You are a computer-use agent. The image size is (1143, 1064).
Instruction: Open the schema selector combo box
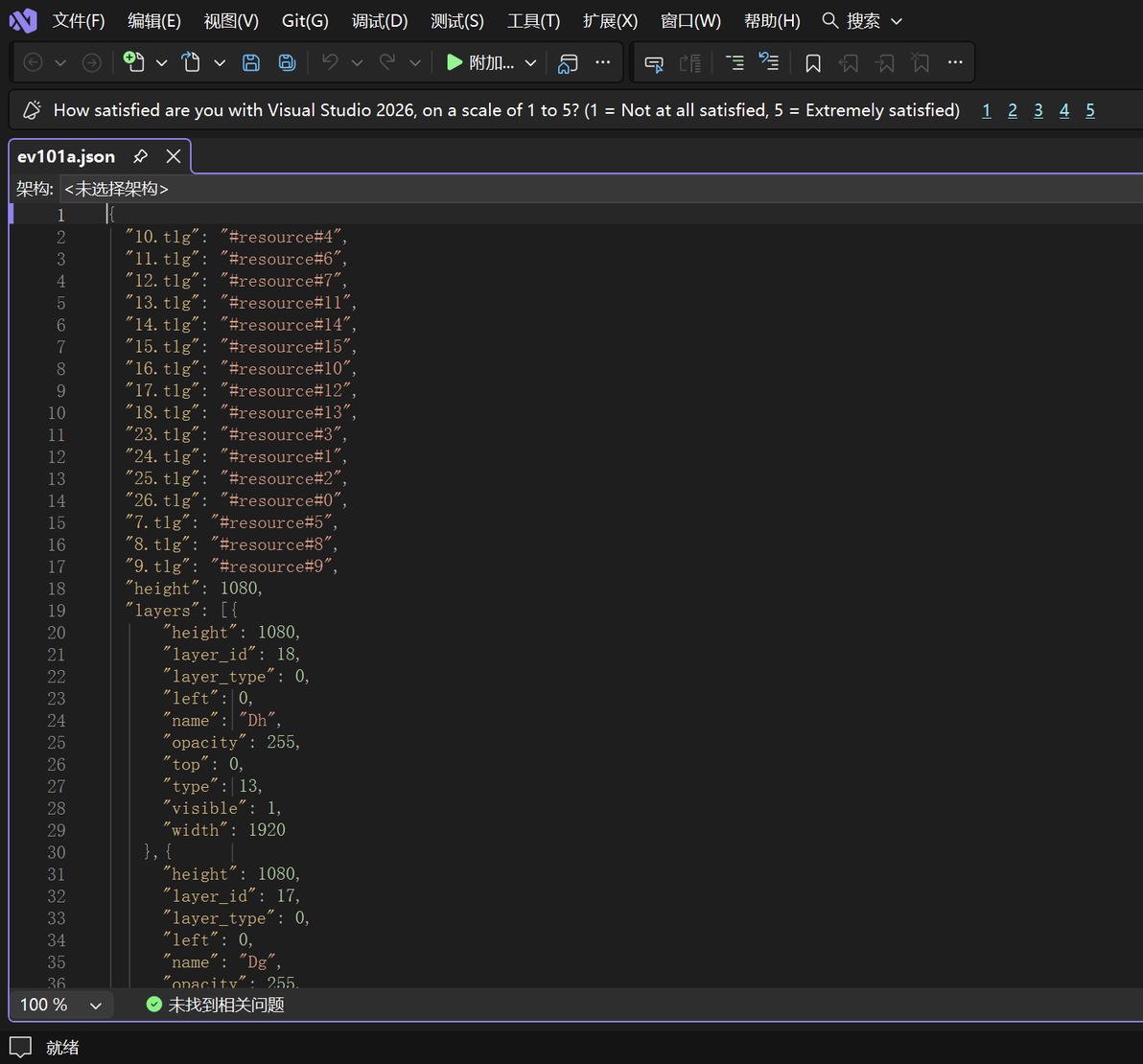[x=600, y=189]
